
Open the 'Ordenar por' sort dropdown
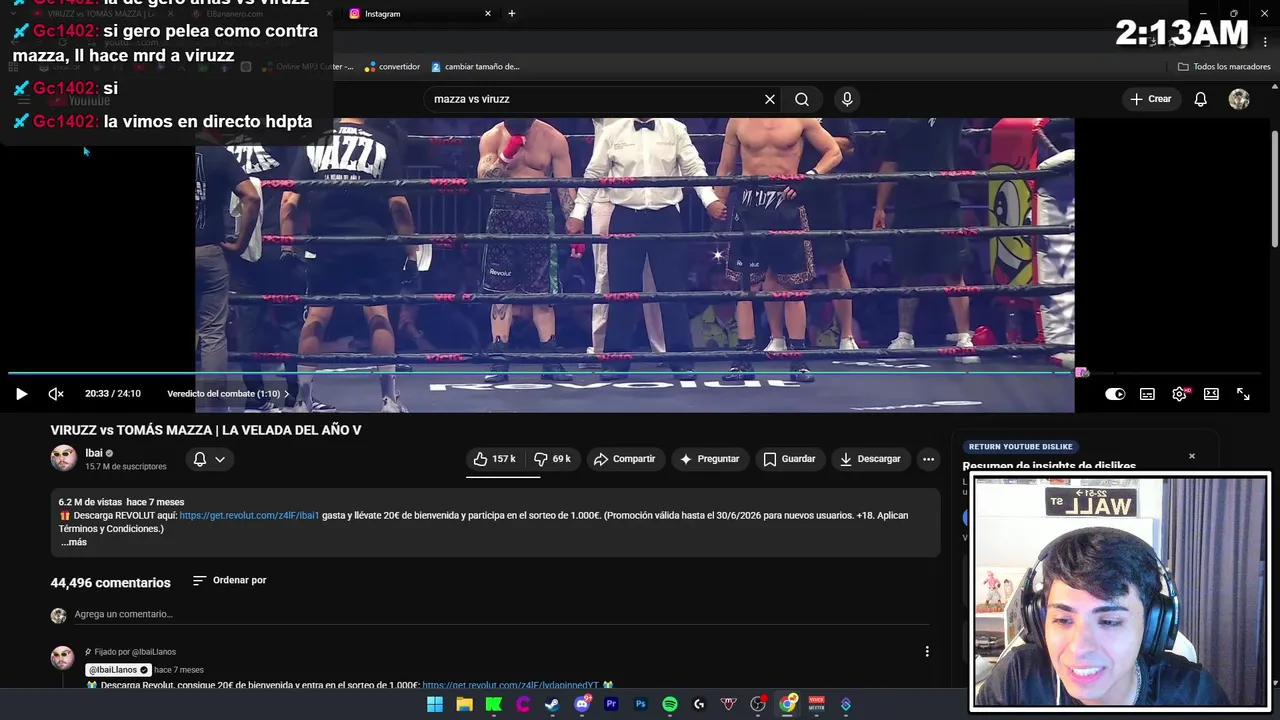click(229, 580)
